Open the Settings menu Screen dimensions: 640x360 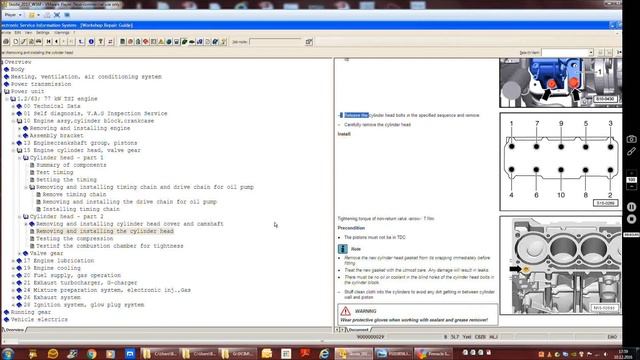pyautogui.click(x=42, y=32)
